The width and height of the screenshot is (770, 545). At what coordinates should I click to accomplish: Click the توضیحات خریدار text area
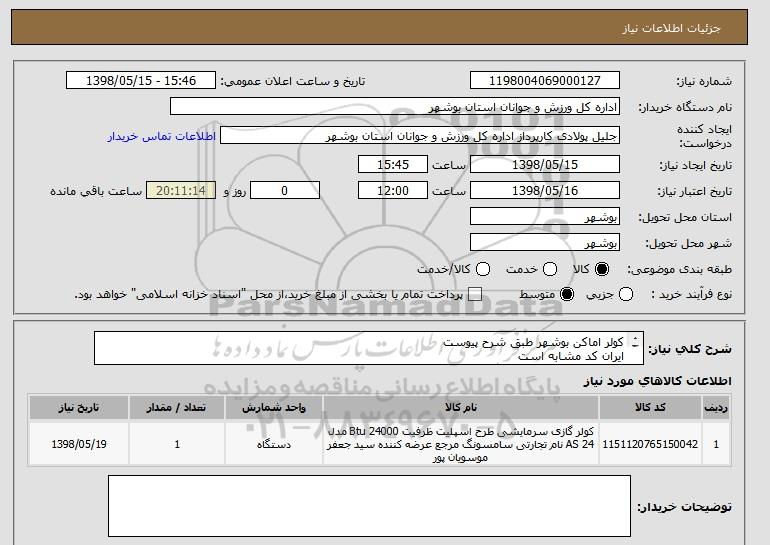tap(369, 506)
